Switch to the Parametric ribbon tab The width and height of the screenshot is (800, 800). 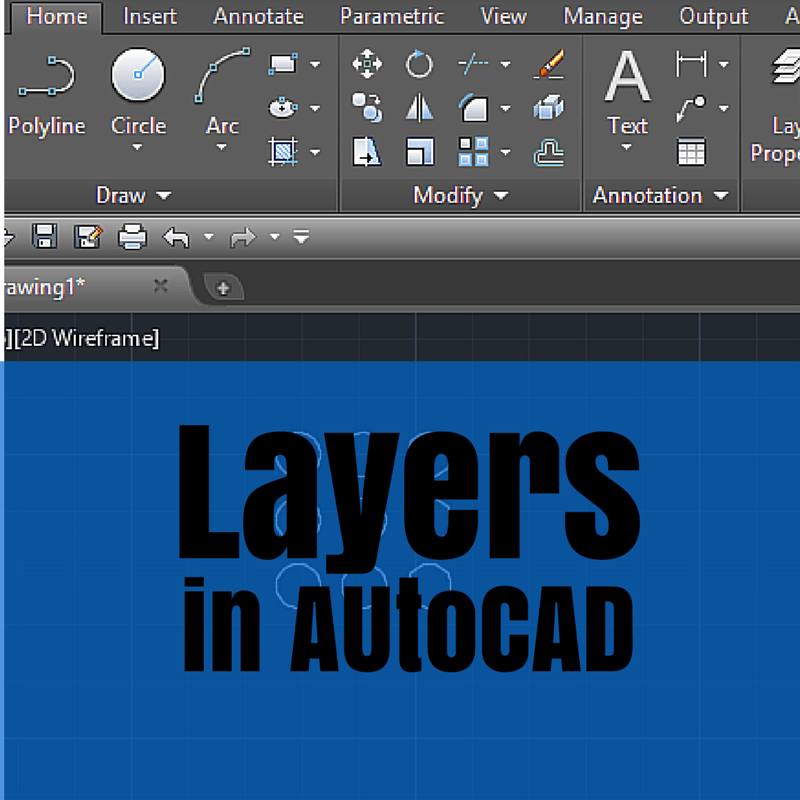(x=392, y=17)
